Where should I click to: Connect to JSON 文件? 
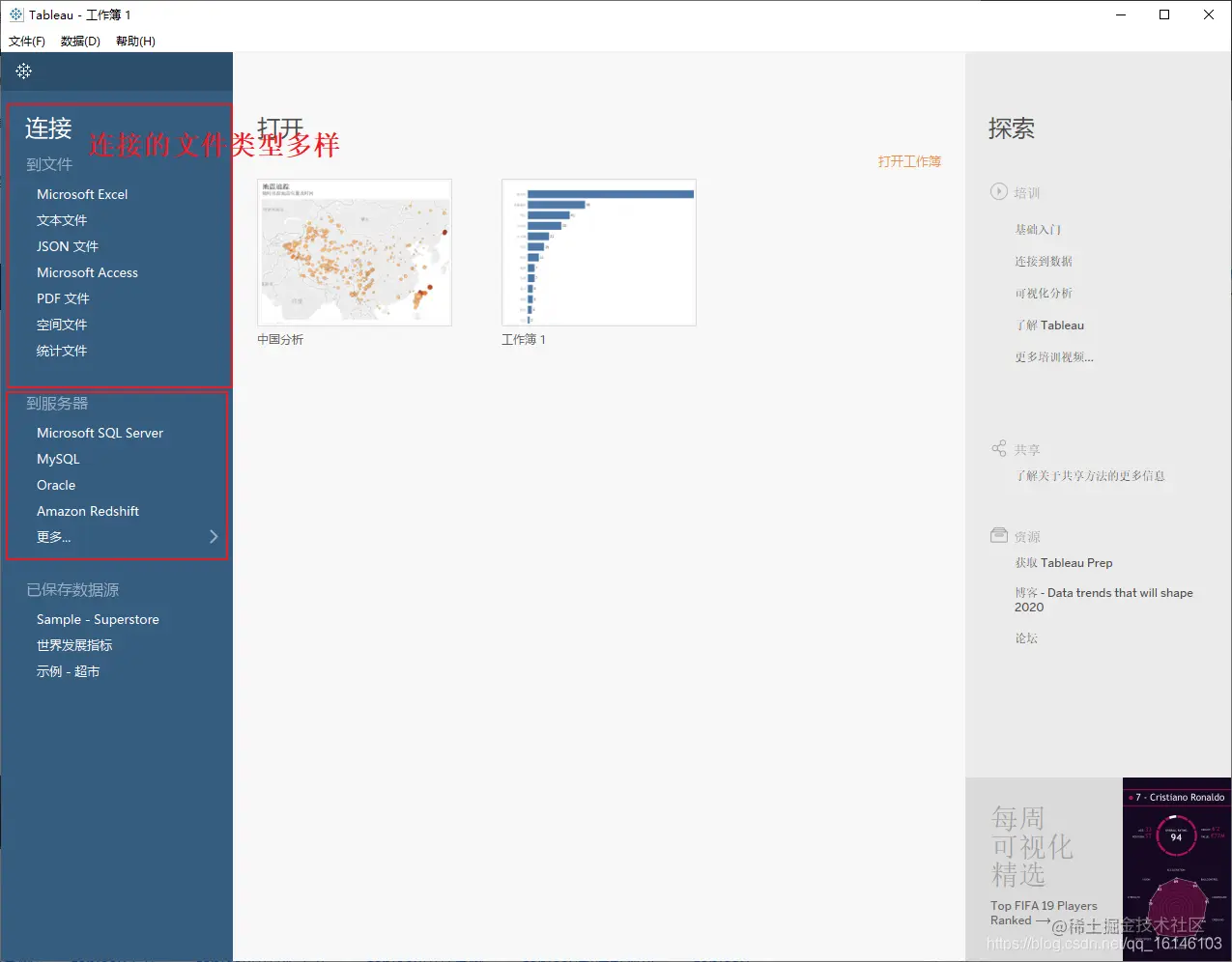[x=68, y=246]
